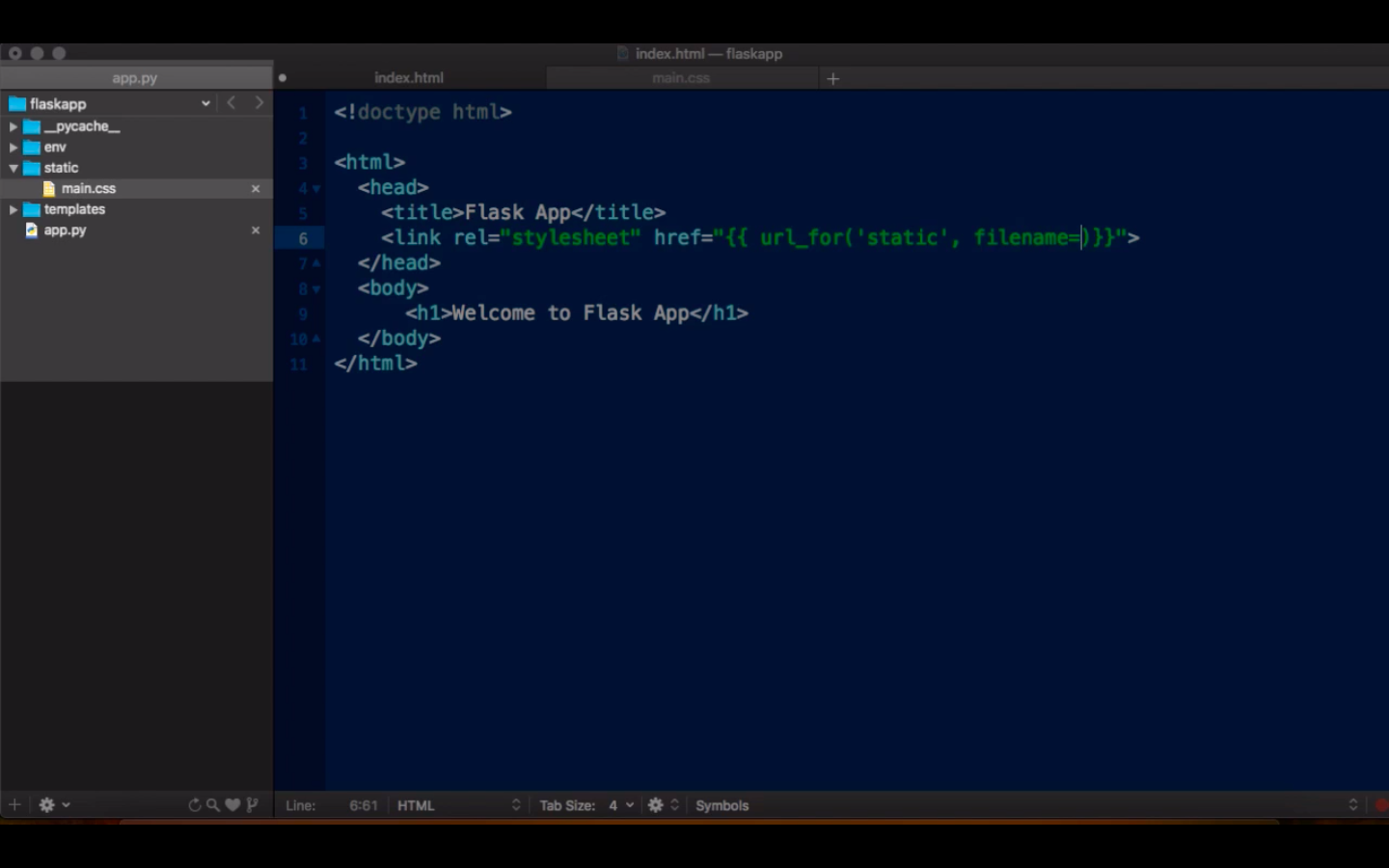The width and height of the screenshot is (1389, 868).
Task: Switch to the index.html tab
Action: [x=409, y=78]
